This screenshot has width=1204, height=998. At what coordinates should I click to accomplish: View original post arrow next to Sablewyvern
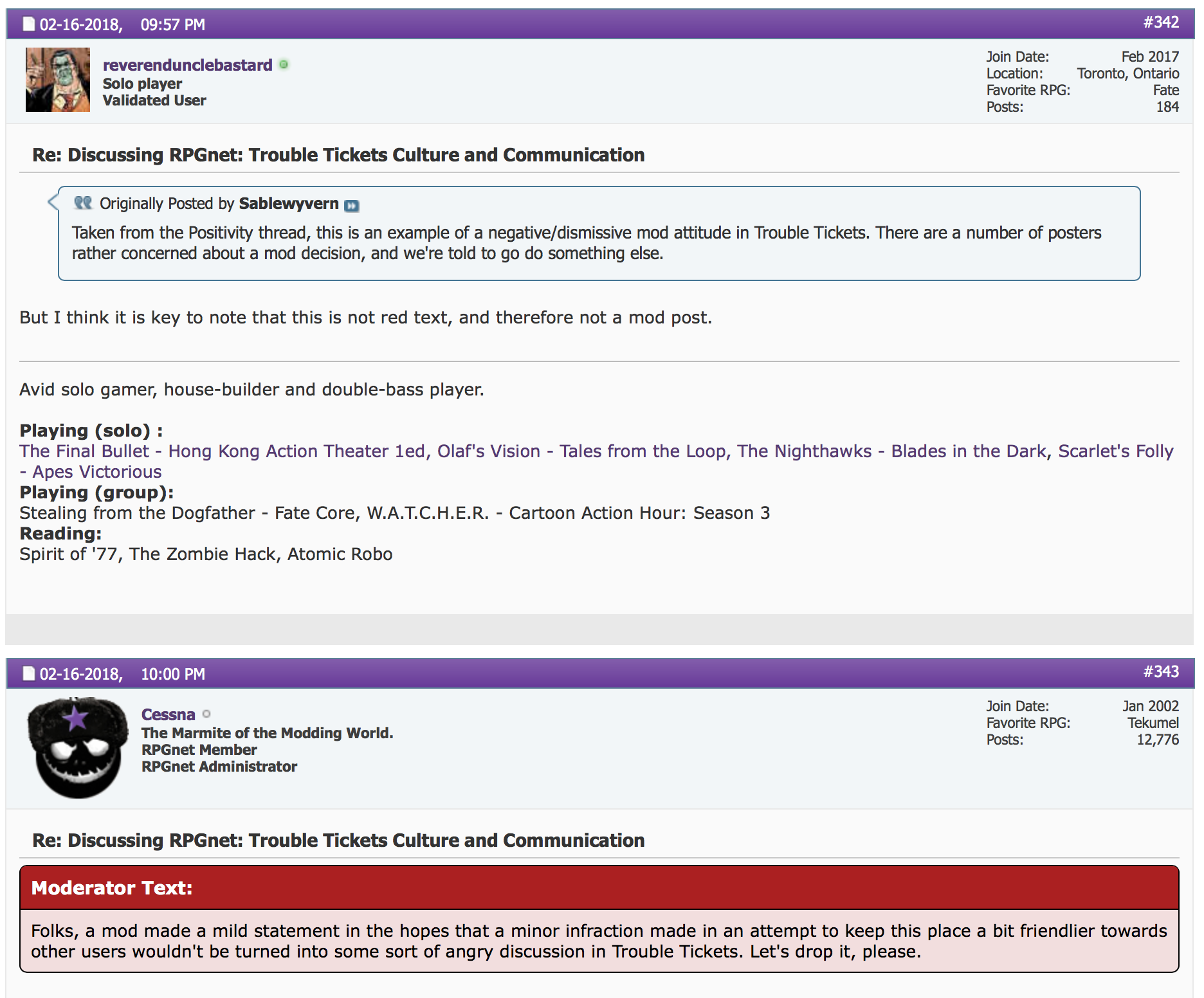pos(351,206)
